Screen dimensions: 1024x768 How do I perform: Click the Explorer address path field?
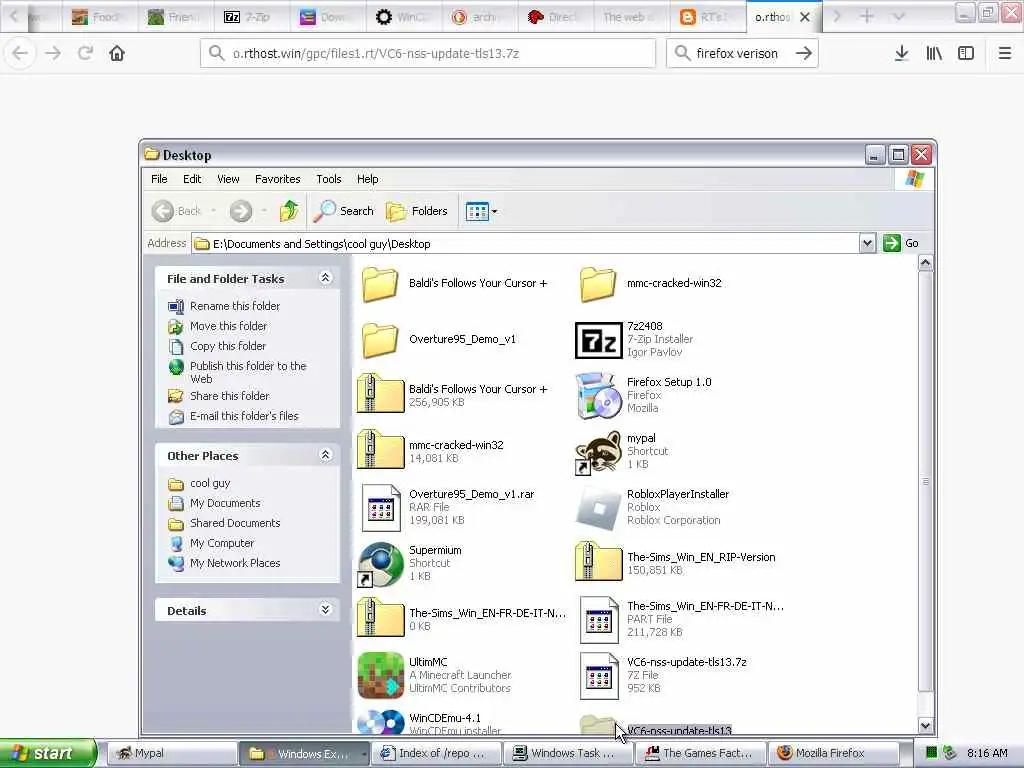point(525,244)
